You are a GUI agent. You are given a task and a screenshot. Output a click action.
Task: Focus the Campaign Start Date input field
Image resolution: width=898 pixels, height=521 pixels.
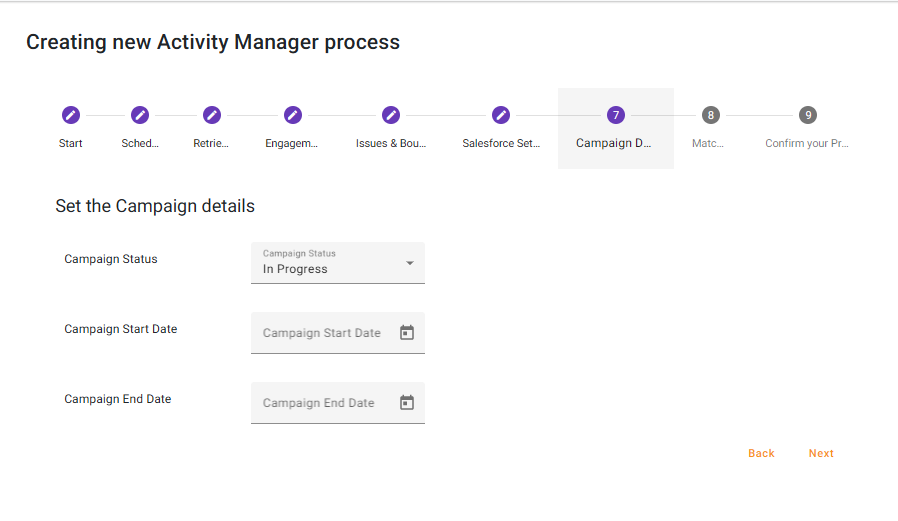point(322,333)
